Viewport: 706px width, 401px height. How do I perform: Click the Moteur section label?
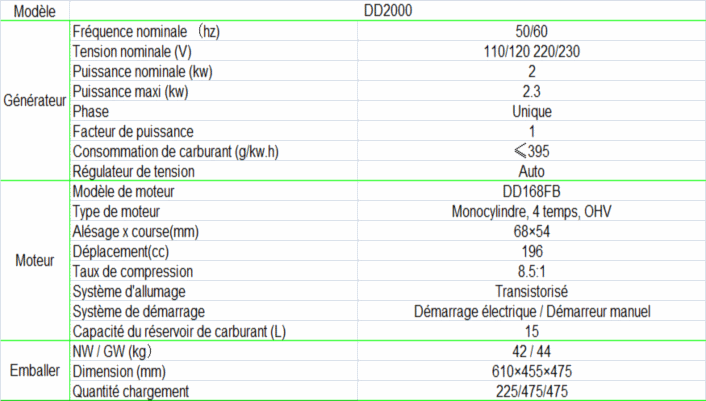coord(35,261)
